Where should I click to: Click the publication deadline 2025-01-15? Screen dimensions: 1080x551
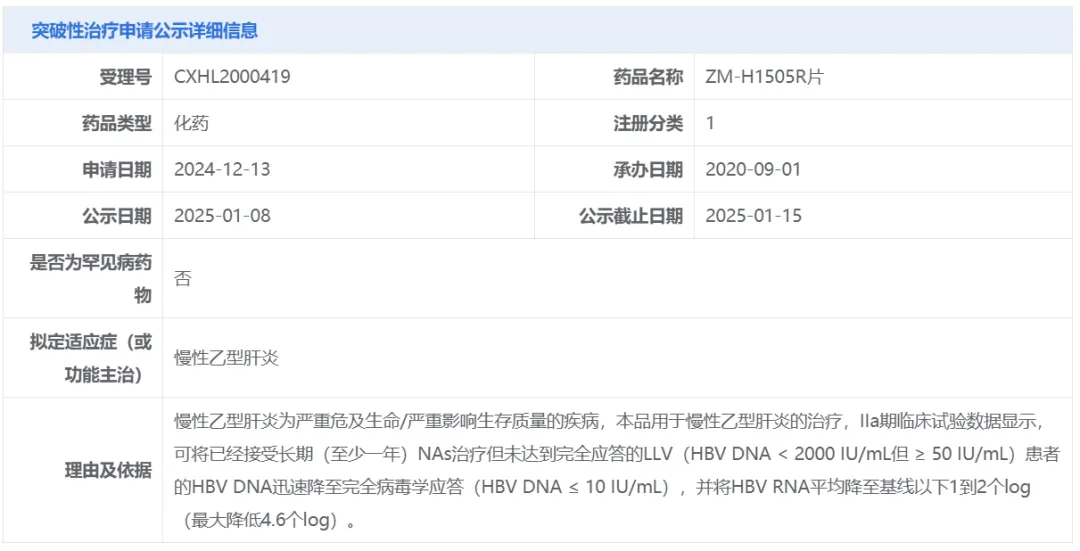point(753,215)
